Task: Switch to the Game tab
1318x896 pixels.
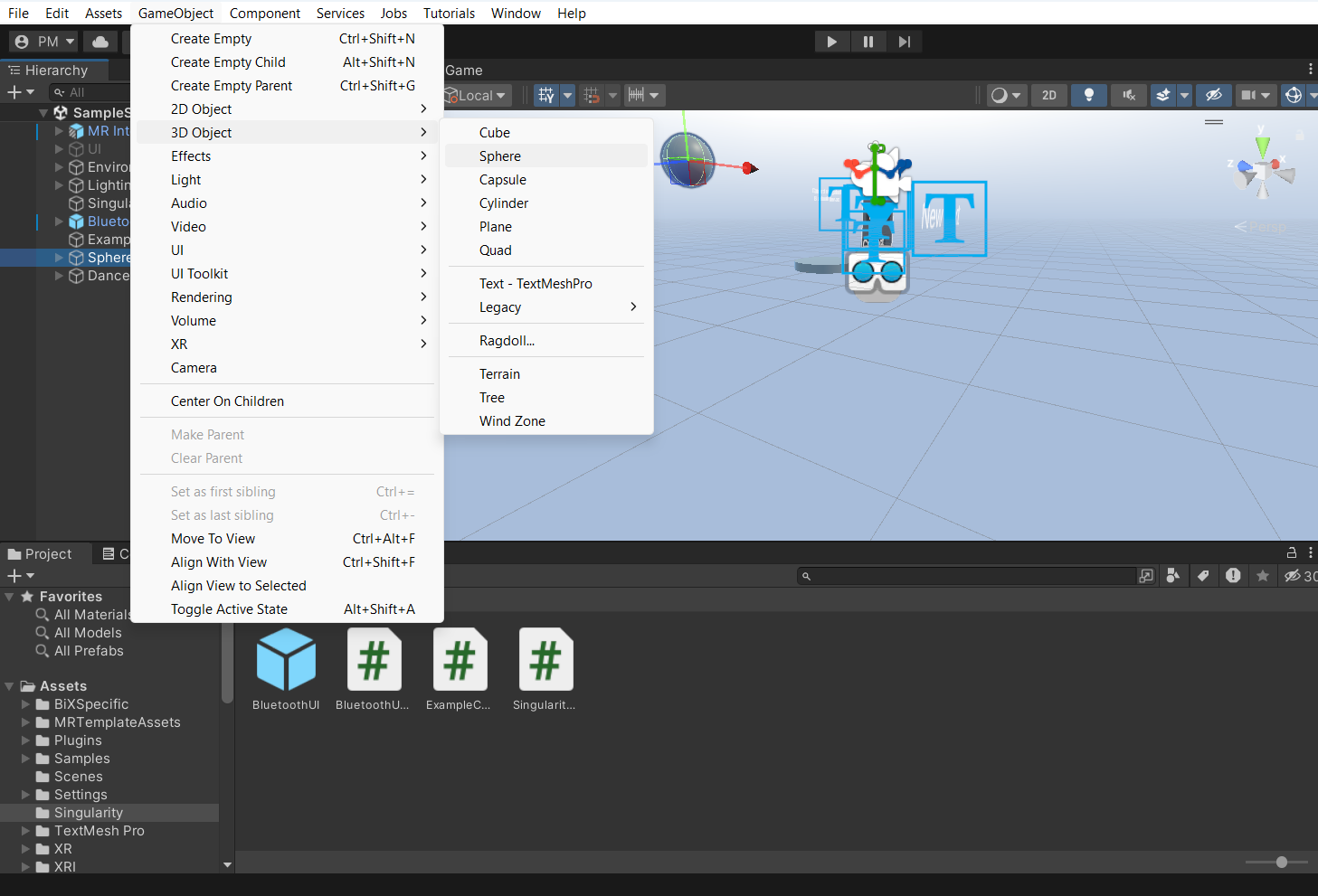Action: [x=464, y=71]
